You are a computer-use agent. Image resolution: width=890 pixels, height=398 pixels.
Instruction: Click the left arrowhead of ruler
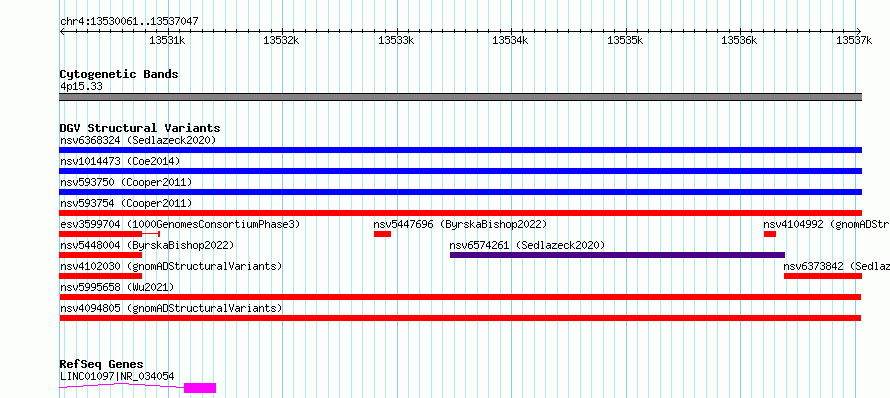[x=62, y=31]
